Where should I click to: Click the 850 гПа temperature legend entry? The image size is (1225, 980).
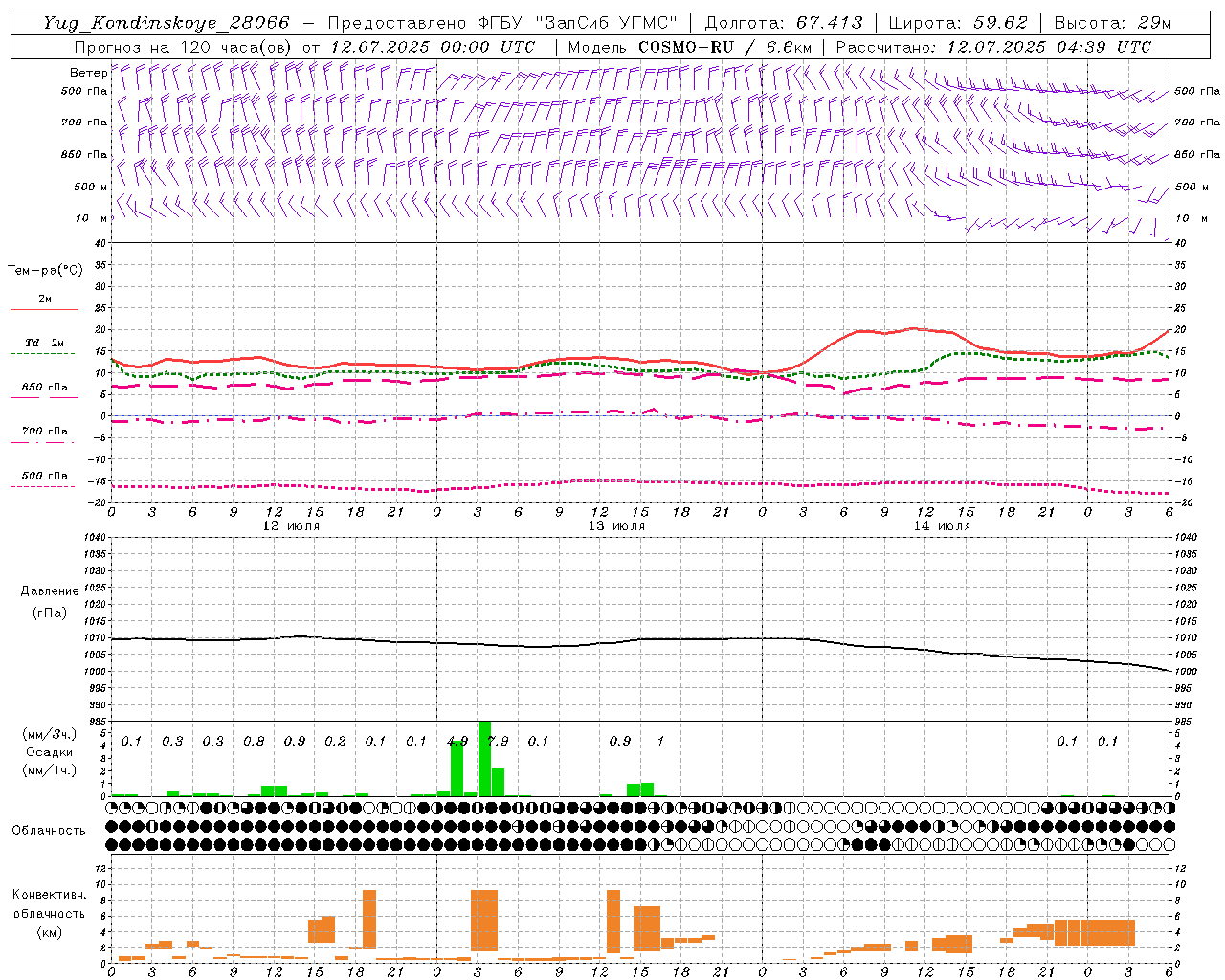tap(45, 388)
